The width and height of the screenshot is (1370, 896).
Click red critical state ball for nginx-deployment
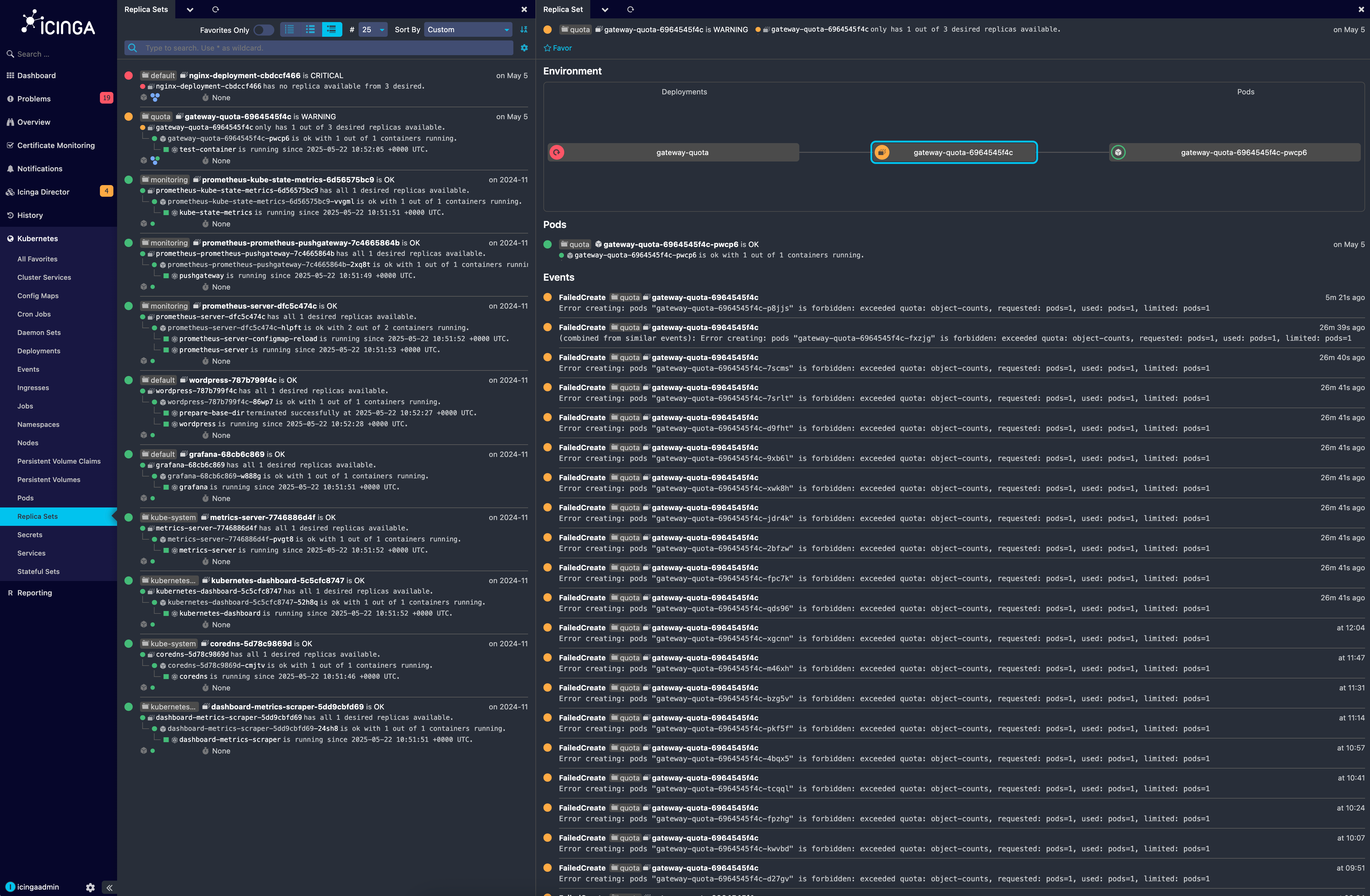pos(129,75)
